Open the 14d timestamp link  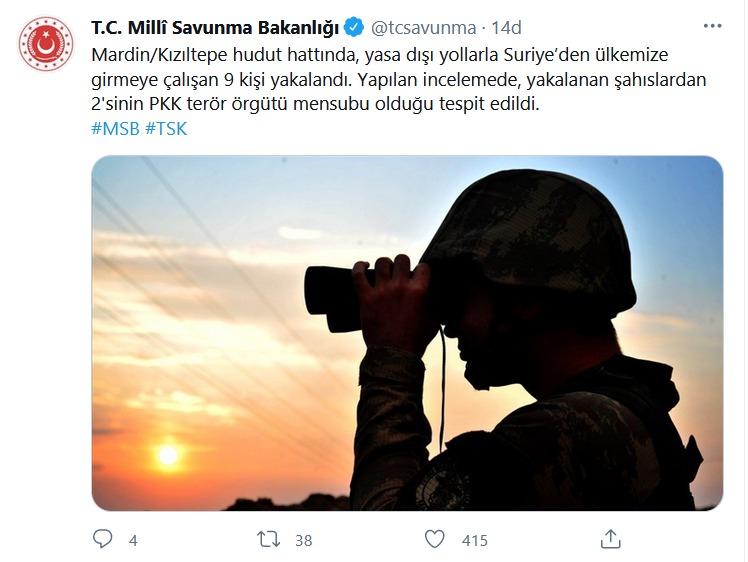point(506,28)
